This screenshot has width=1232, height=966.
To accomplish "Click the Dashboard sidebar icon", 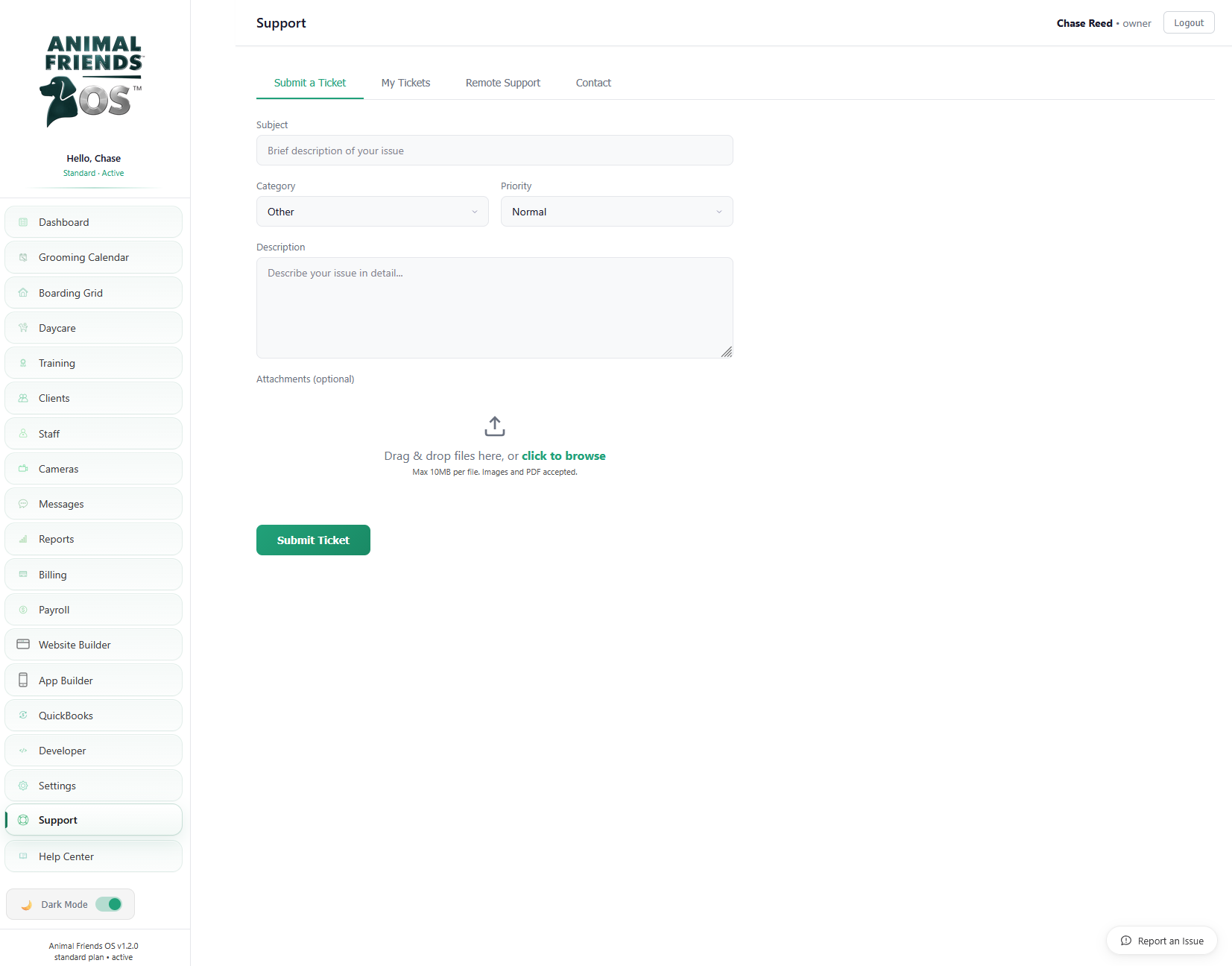I will (x=23, y=222).
